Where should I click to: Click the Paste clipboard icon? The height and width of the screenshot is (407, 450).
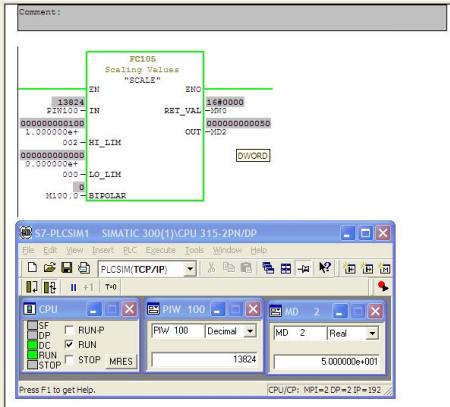246,268
